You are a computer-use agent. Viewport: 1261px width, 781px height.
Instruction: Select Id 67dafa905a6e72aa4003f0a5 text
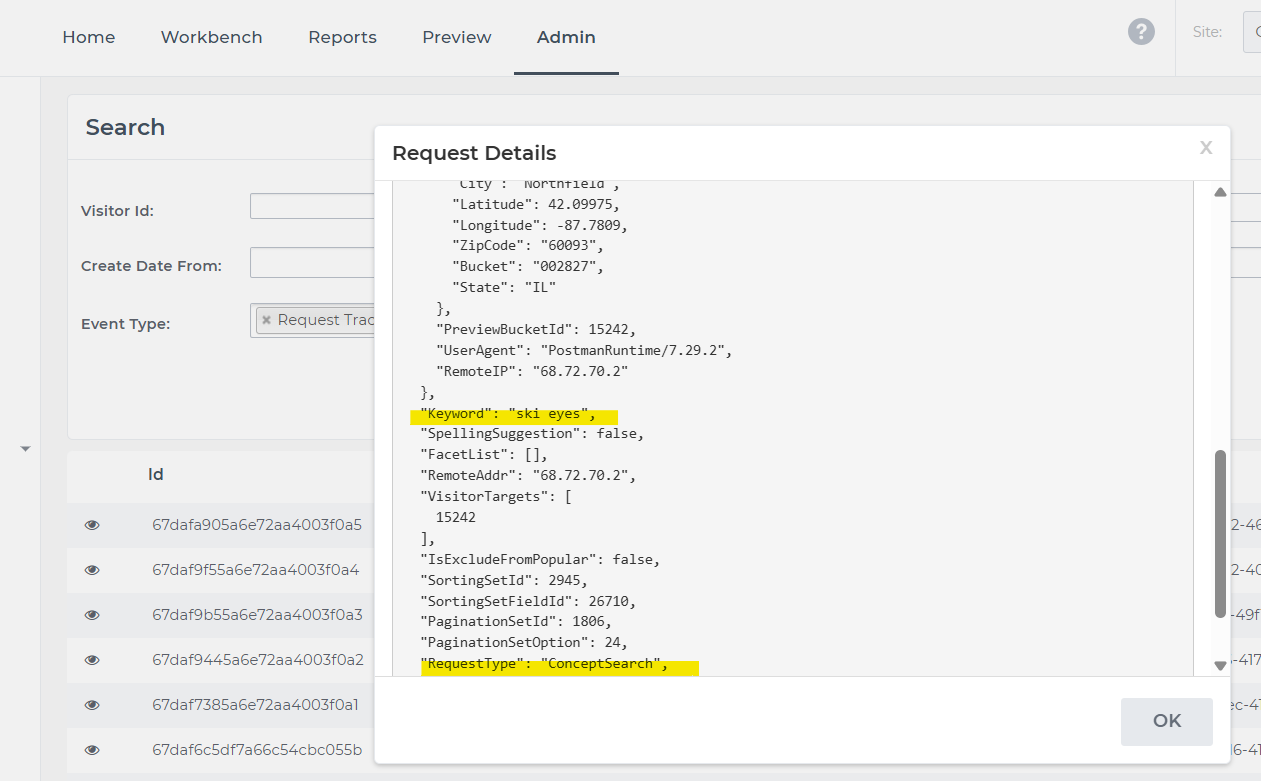[257, 524]
